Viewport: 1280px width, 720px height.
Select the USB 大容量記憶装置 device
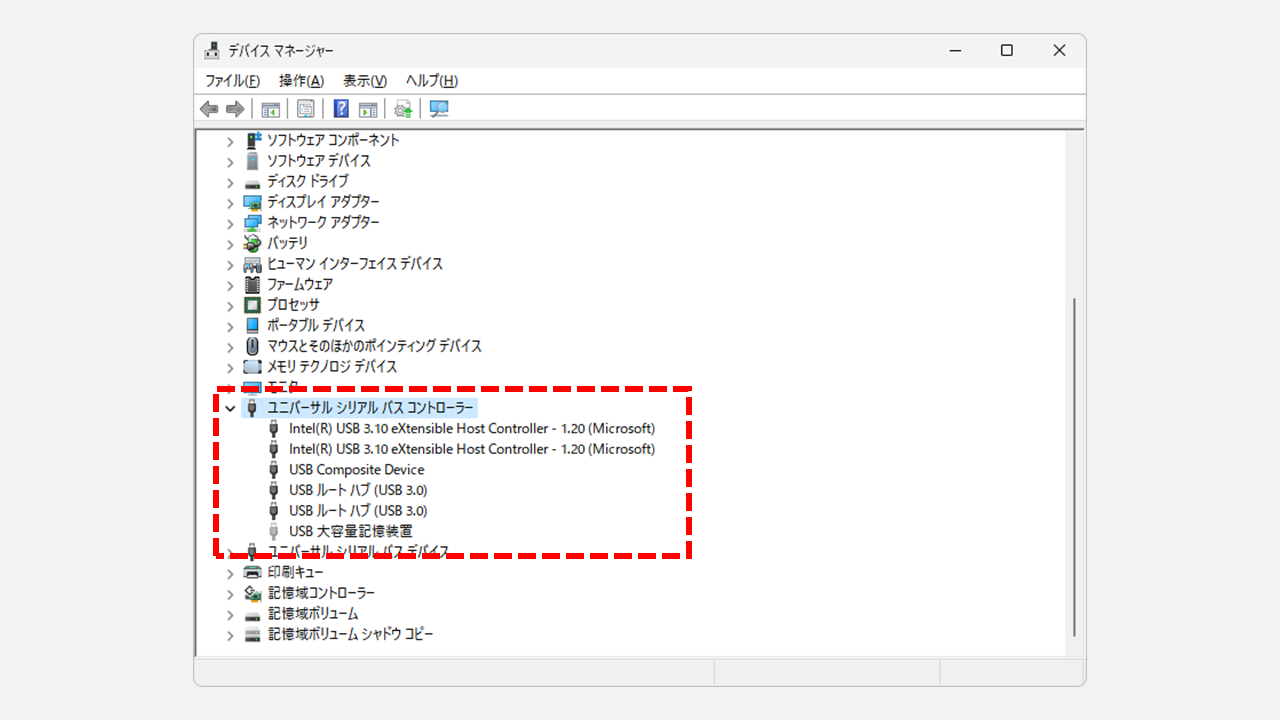pos(350,531)
